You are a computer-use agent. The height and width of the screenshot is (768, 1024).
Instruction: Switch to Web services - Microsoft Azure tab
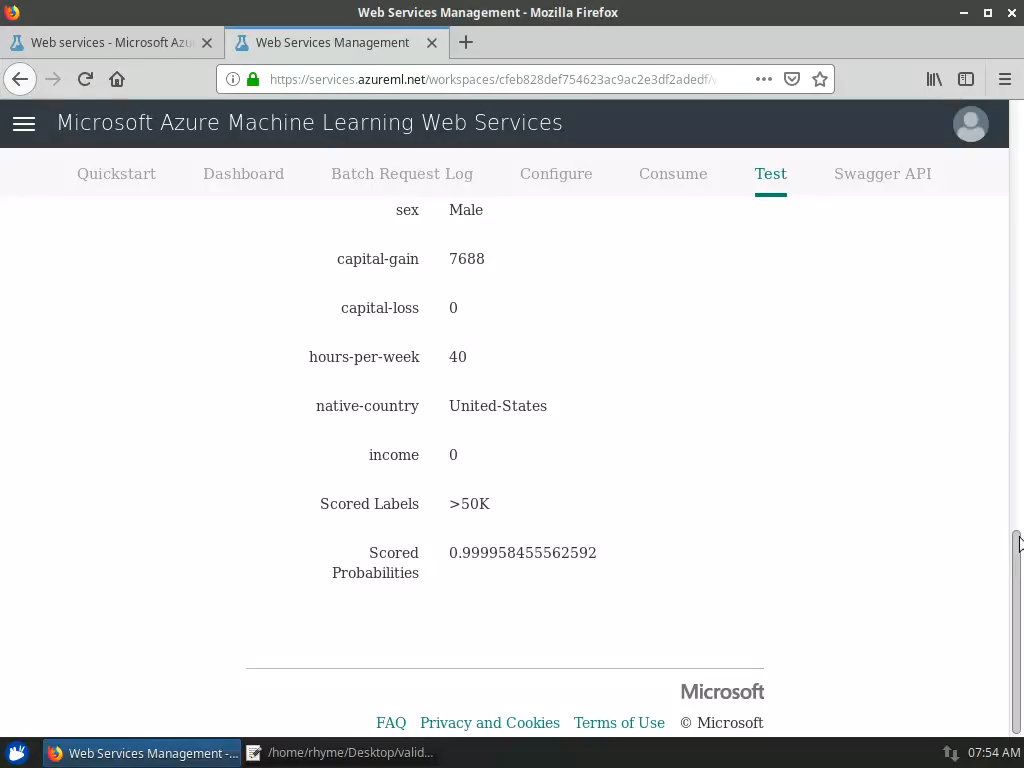tap(112, 42)
